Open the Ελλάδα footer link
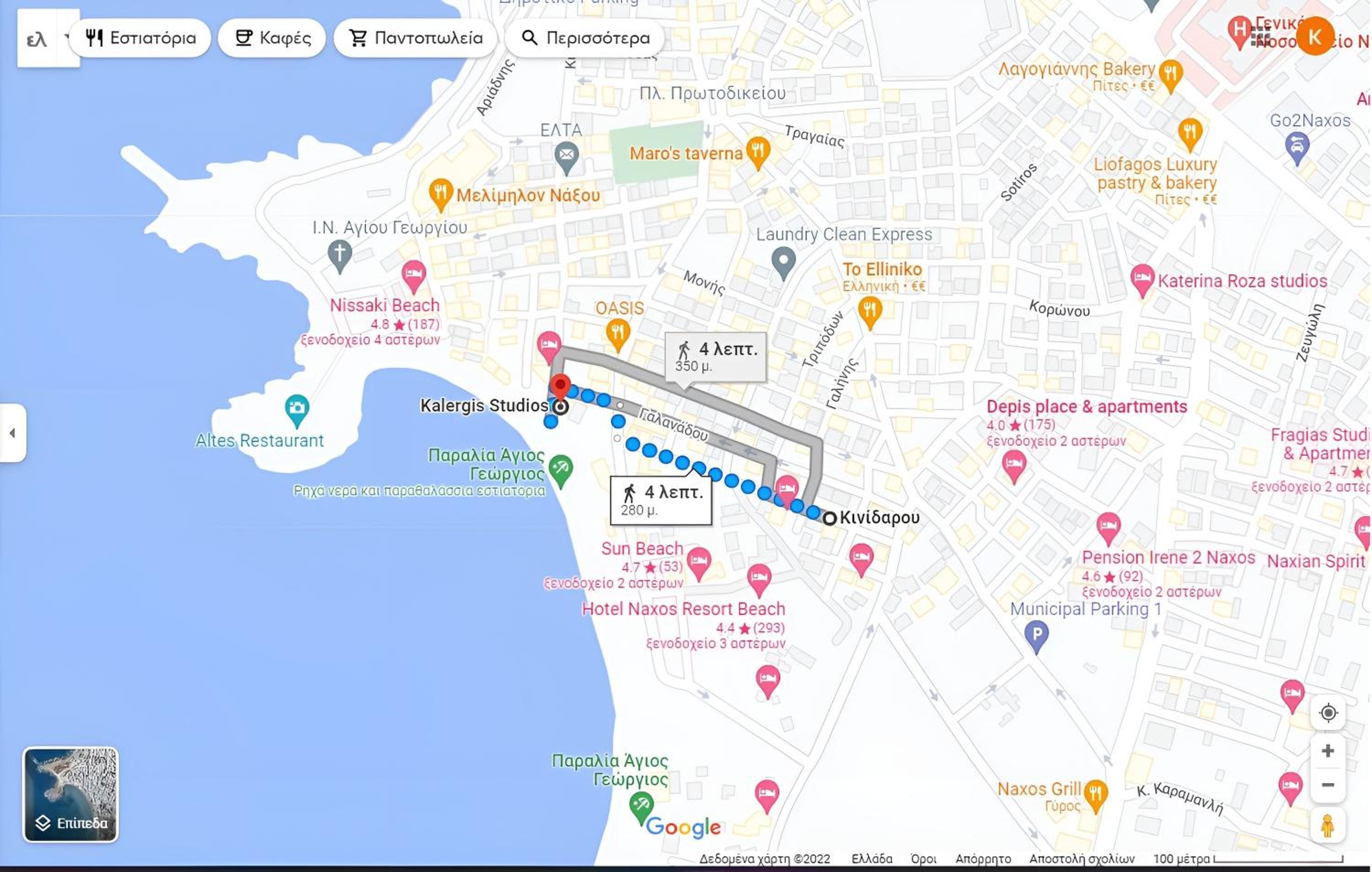Image resolution: width=1372 pixels, height=872 pixels. pyautogui.click(x=872, y=859)
